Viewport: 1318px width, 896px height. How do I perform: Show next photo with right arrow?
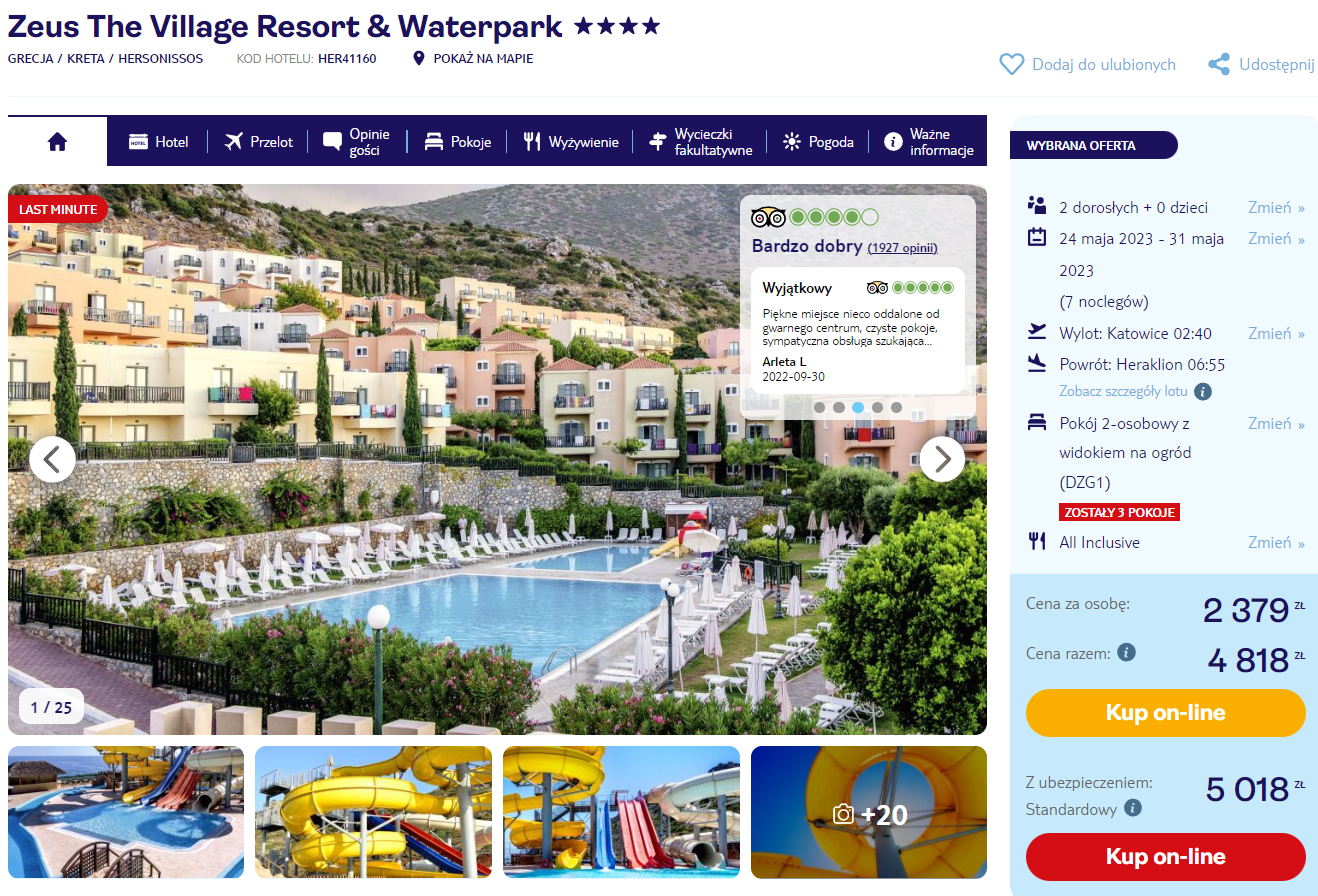click(942, 459)
